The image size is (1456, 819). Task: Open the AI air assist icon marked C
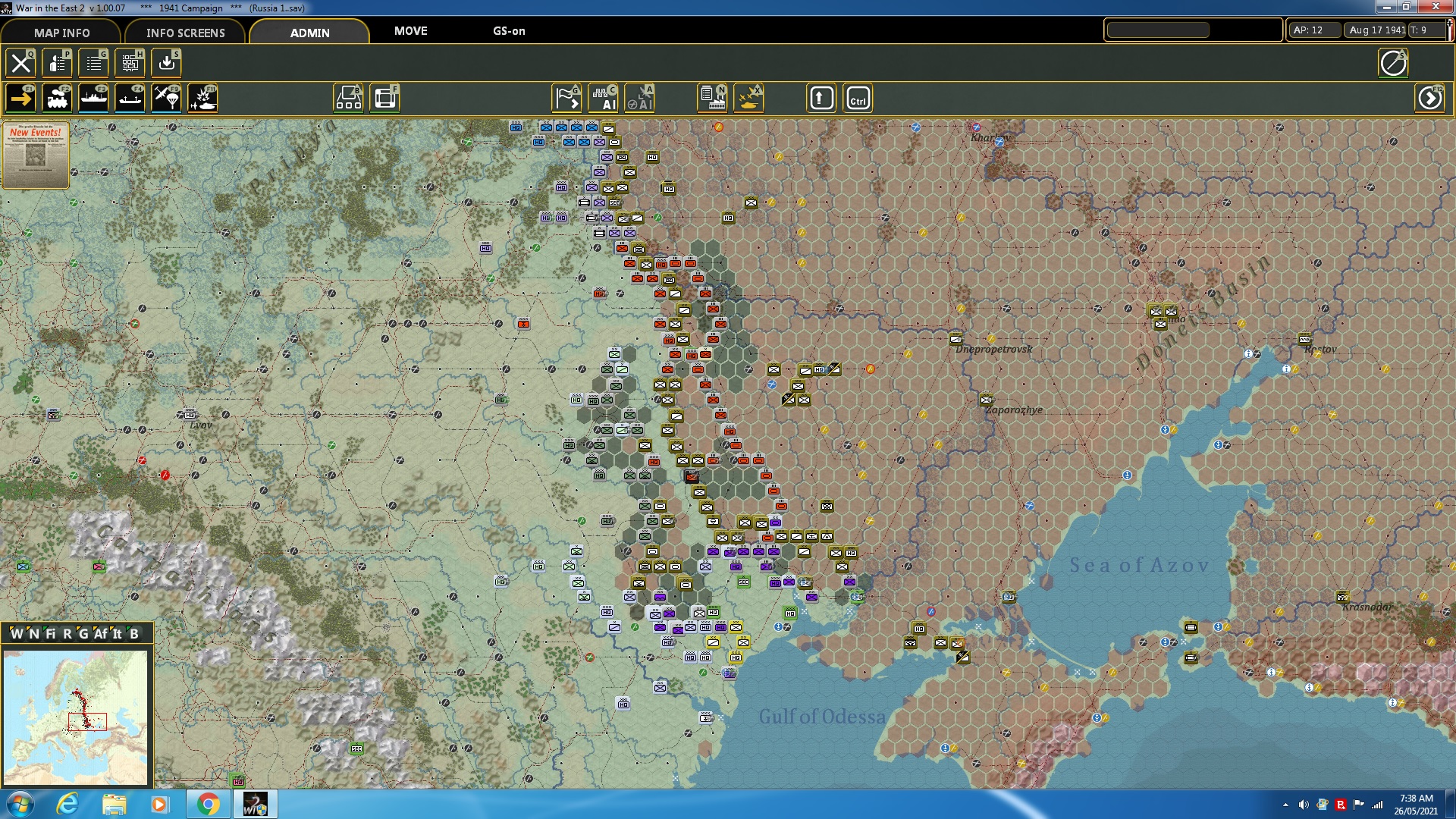click(604, 99)
